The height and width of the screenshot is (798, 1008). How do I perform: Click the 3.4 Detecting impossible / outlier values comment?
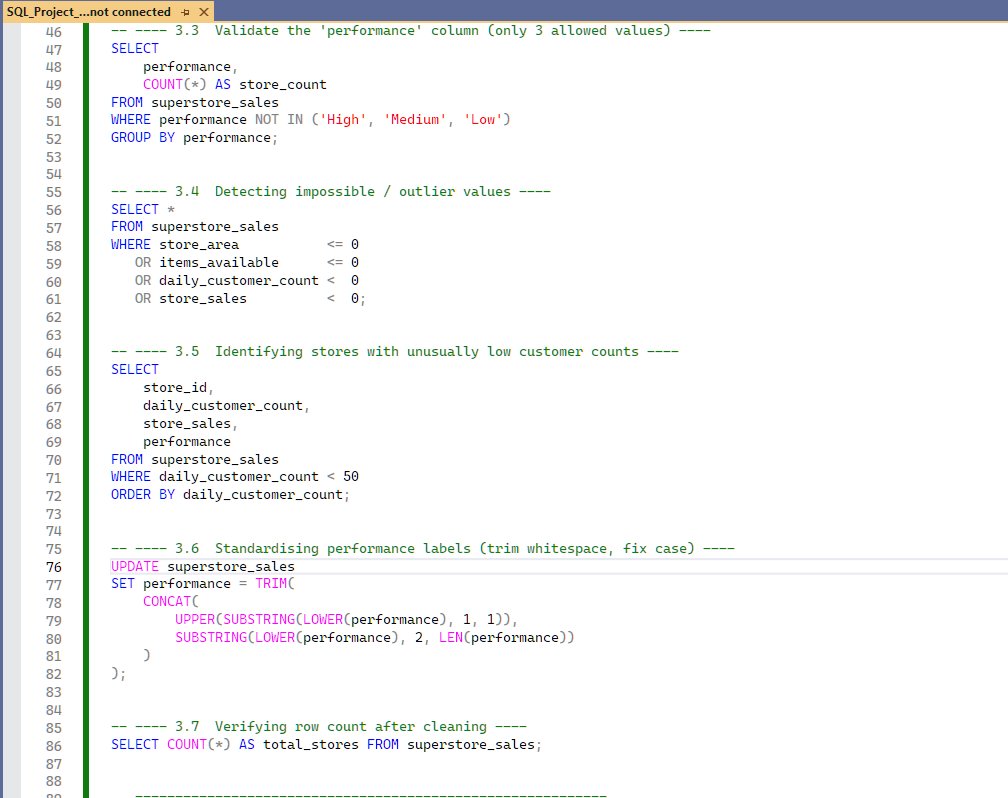[331, 191]
